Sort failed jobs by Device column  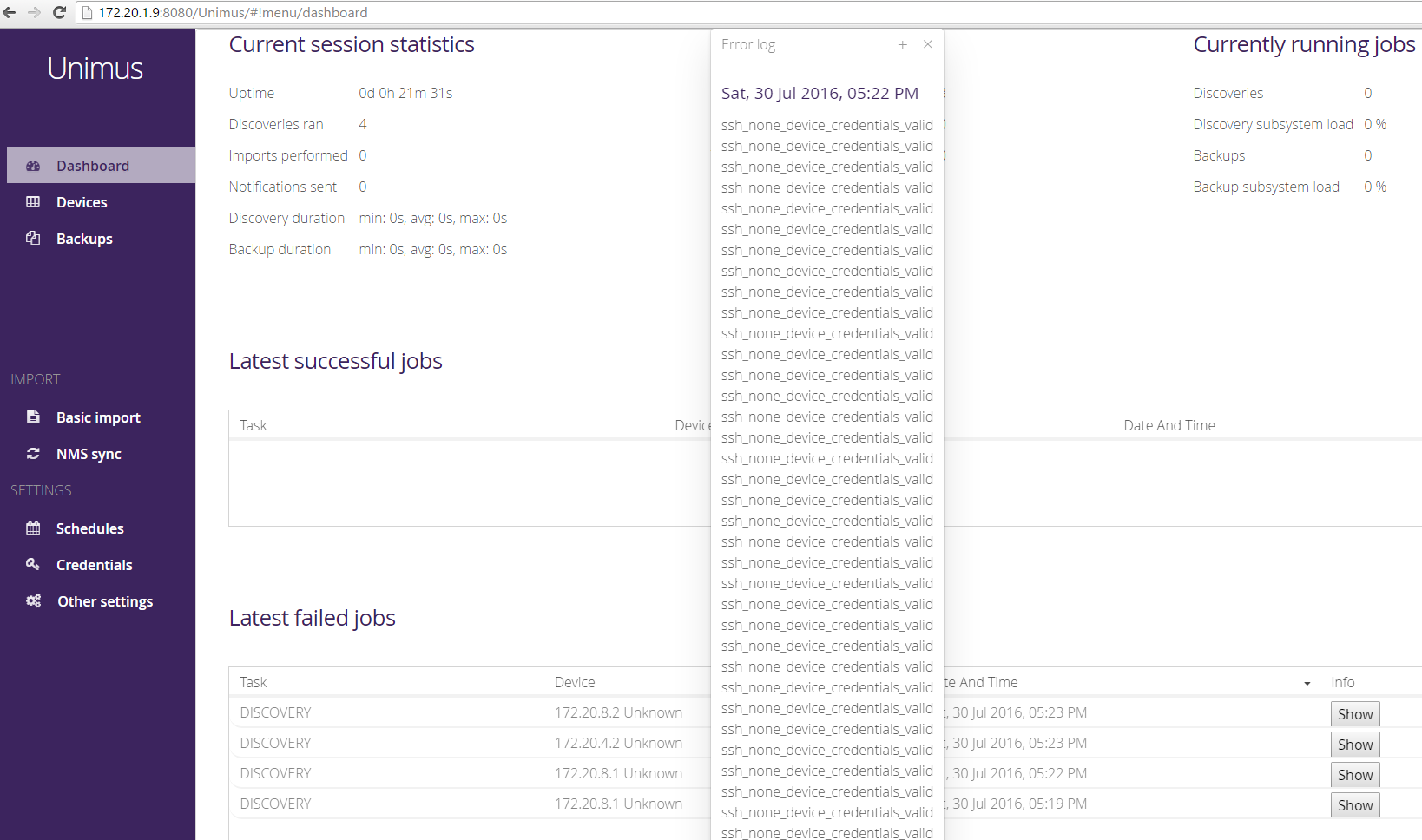(x=575, y=682)
